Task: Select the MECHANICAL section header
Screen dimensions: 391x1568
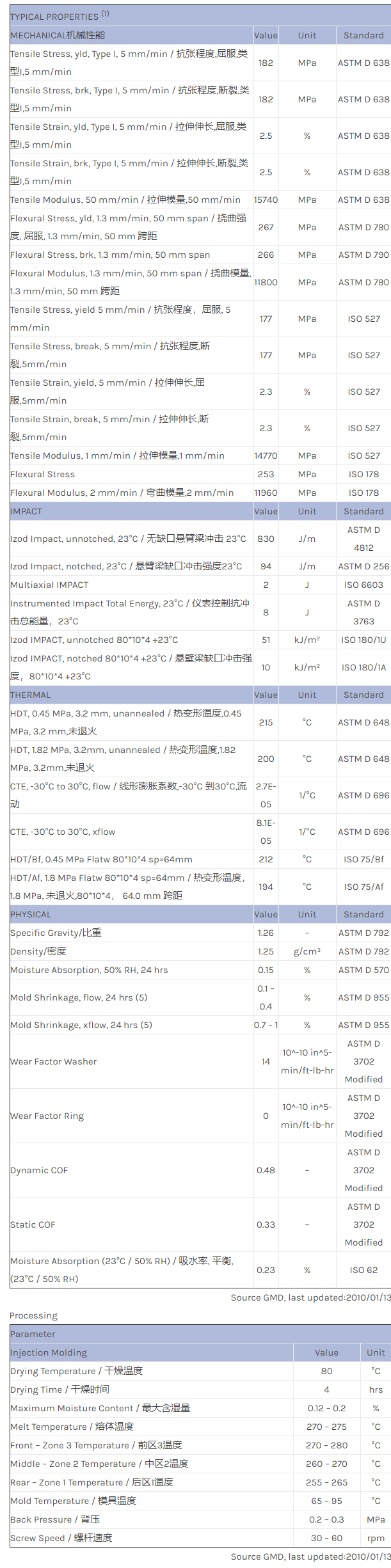Action: pos(58,35)
